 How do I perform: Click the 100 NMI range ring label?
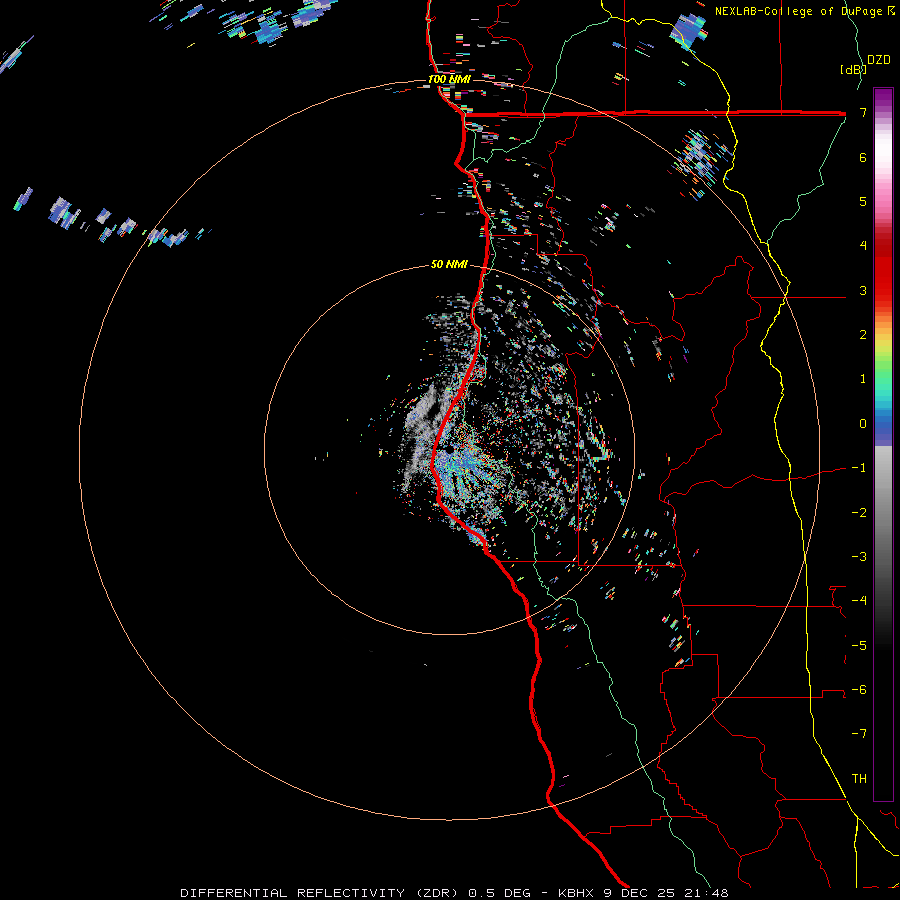[x=449, y=79]
